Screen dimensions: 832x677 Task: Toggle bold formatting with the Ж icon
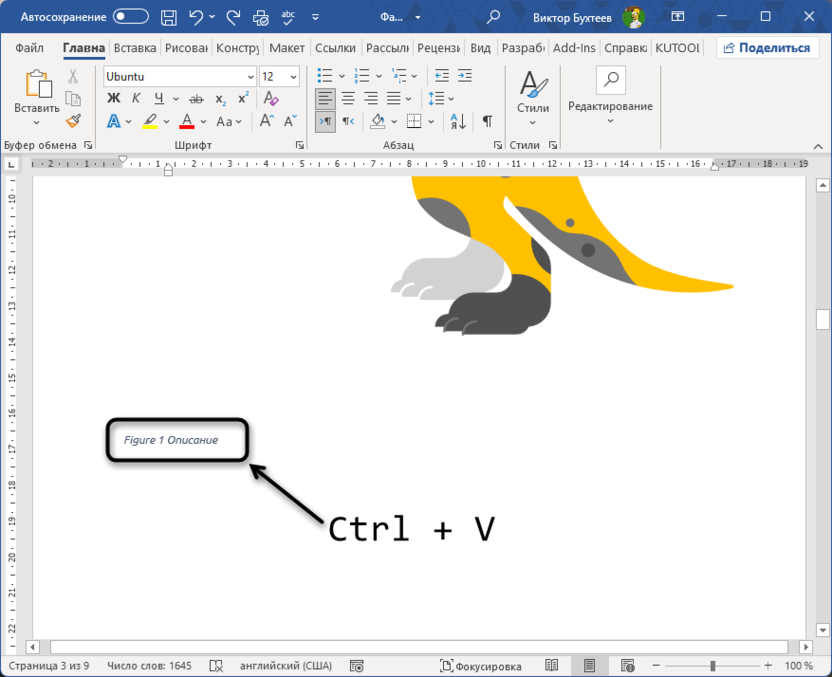coord(115,97)
